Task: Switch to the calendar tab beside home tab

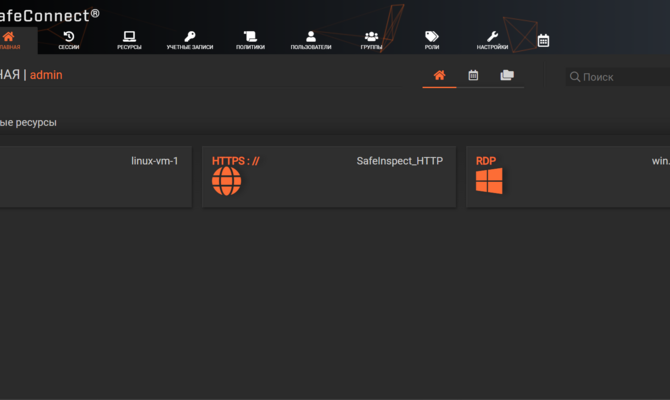Action: pos(473,76)
